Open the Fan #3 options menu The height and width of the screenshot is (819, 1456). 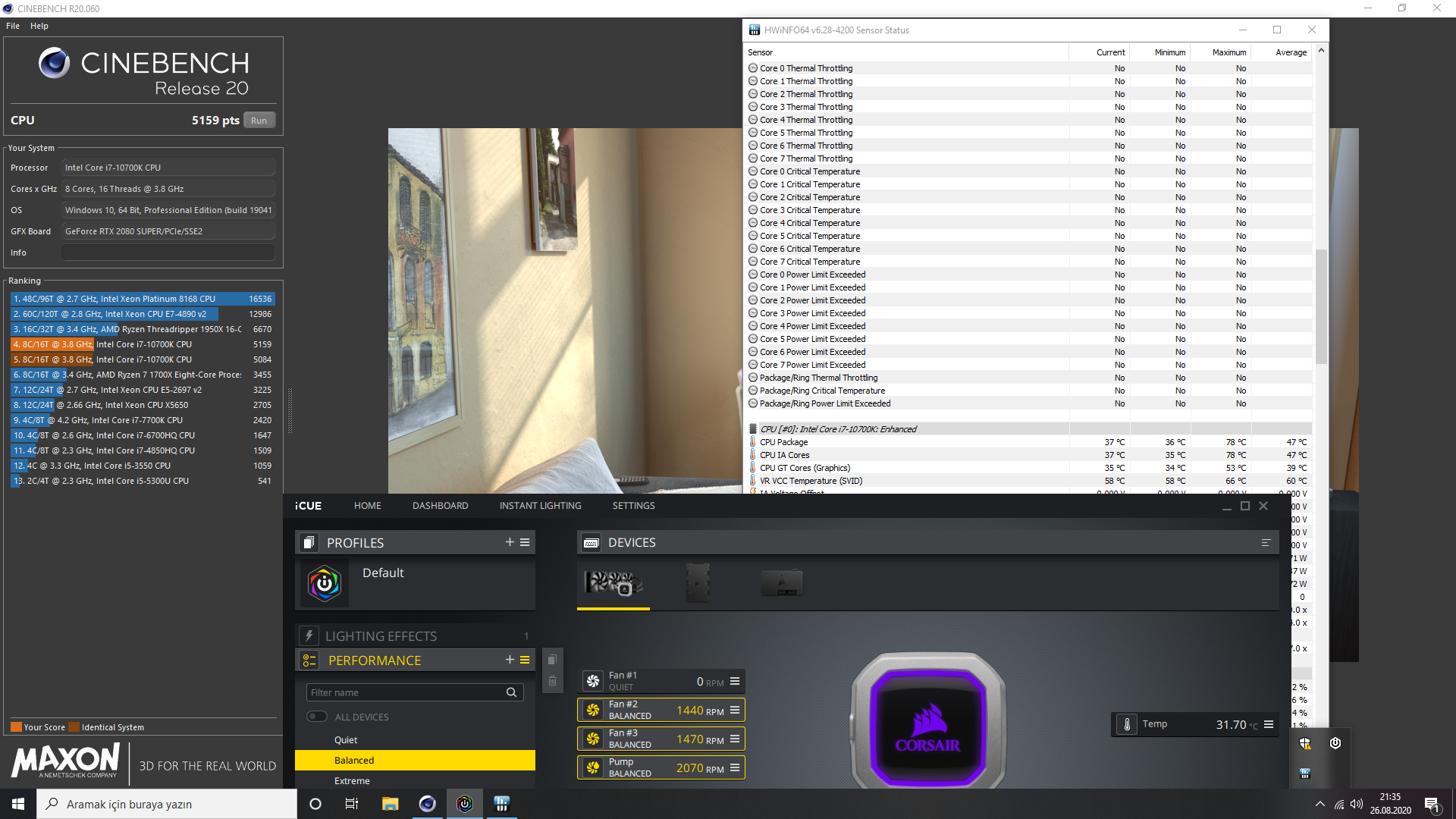(x=735, y=739)
